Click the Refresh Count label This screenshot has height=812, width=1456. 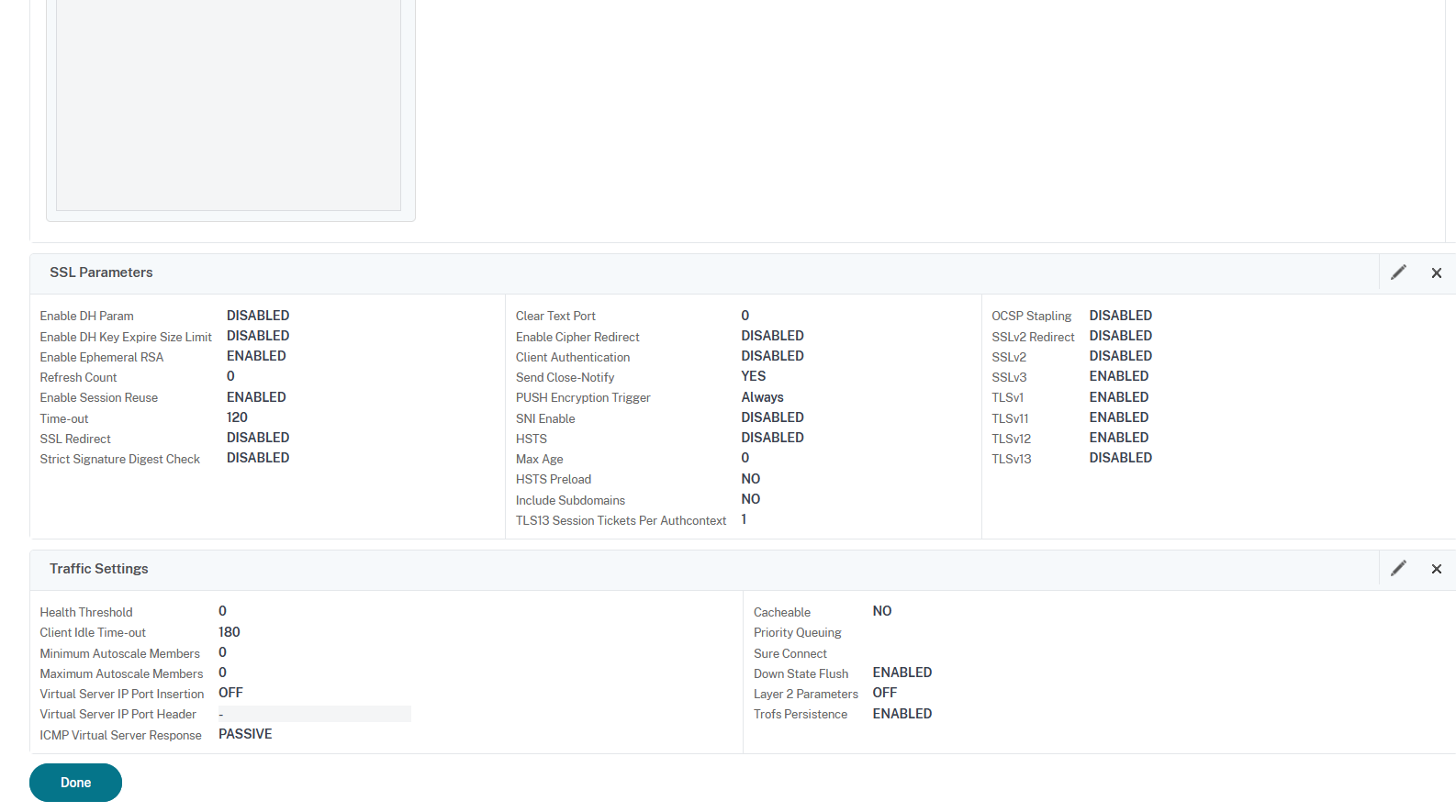(x=78, y=378)
